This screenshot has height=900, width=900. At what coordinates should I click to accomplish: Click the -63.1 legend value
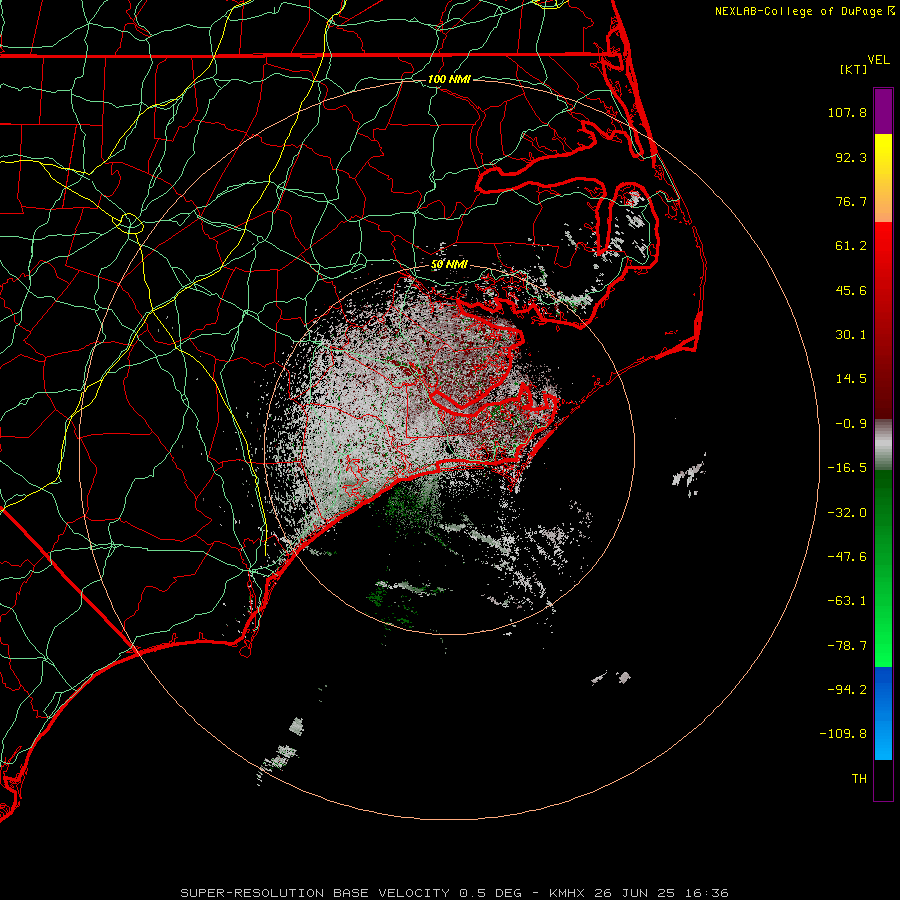tap(847, 602)
